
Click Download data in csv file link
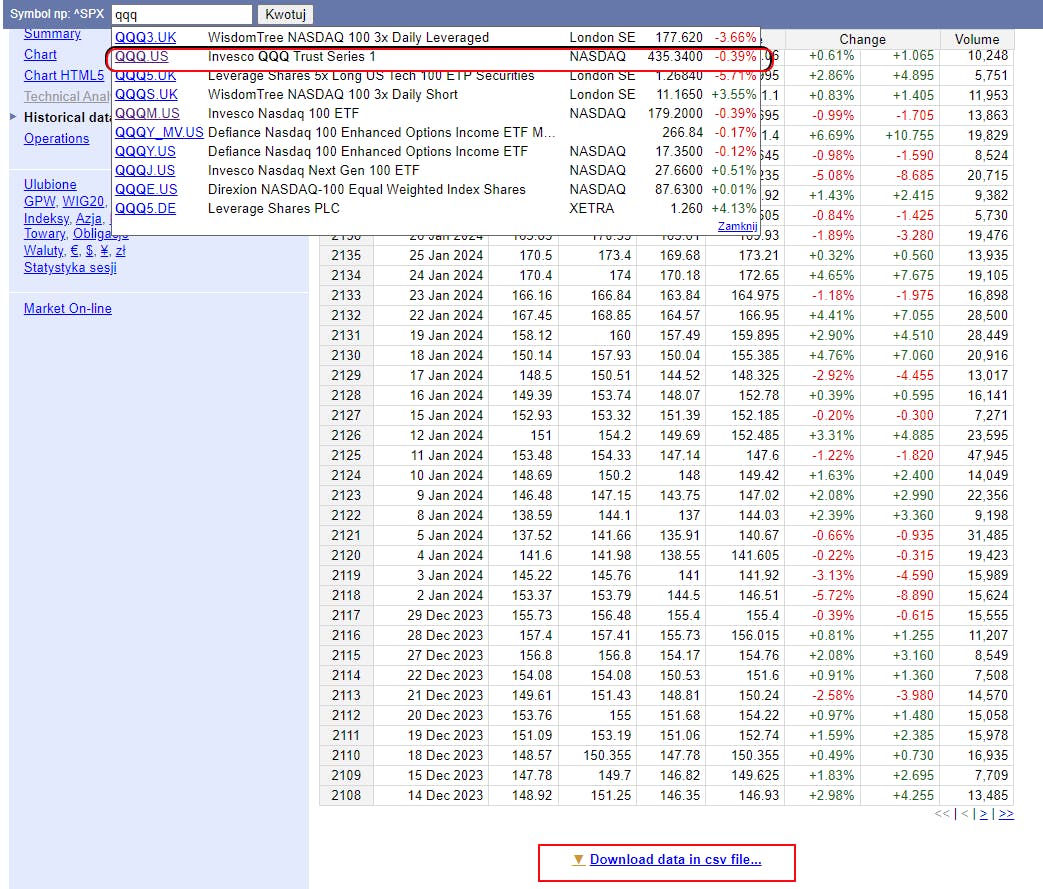[x=675, y=860]
